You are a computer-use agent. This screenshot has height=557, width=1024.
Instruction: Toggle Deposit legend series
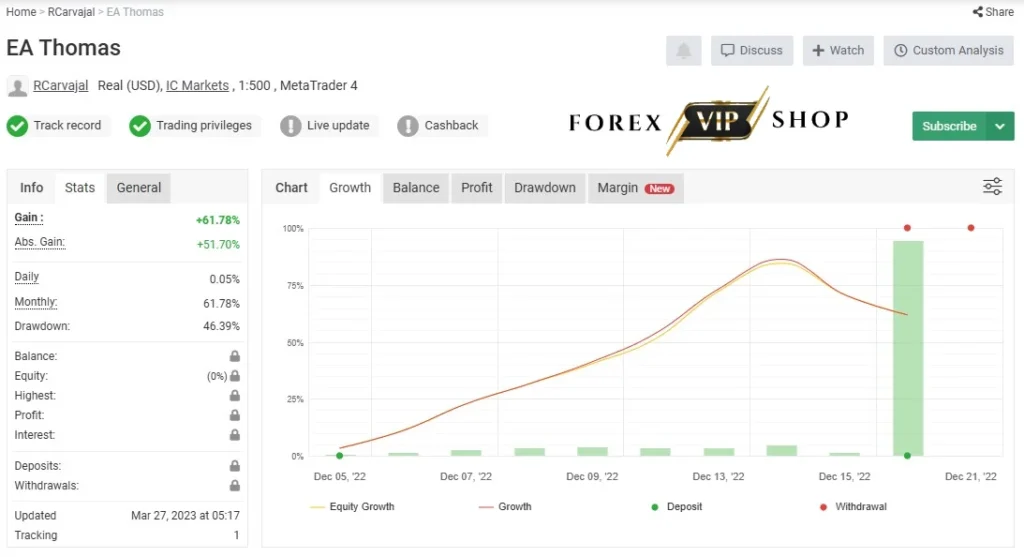677,506
